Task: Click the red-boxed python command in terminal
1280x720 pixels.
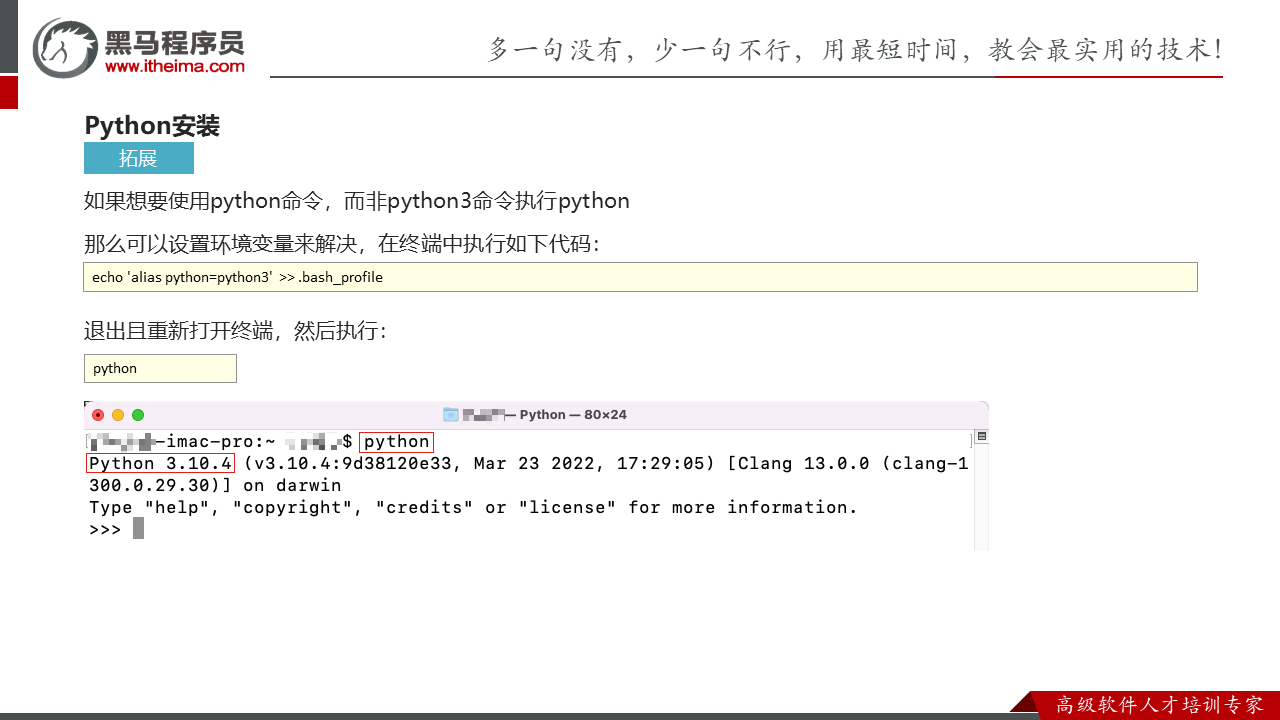Action: (396, 441)
